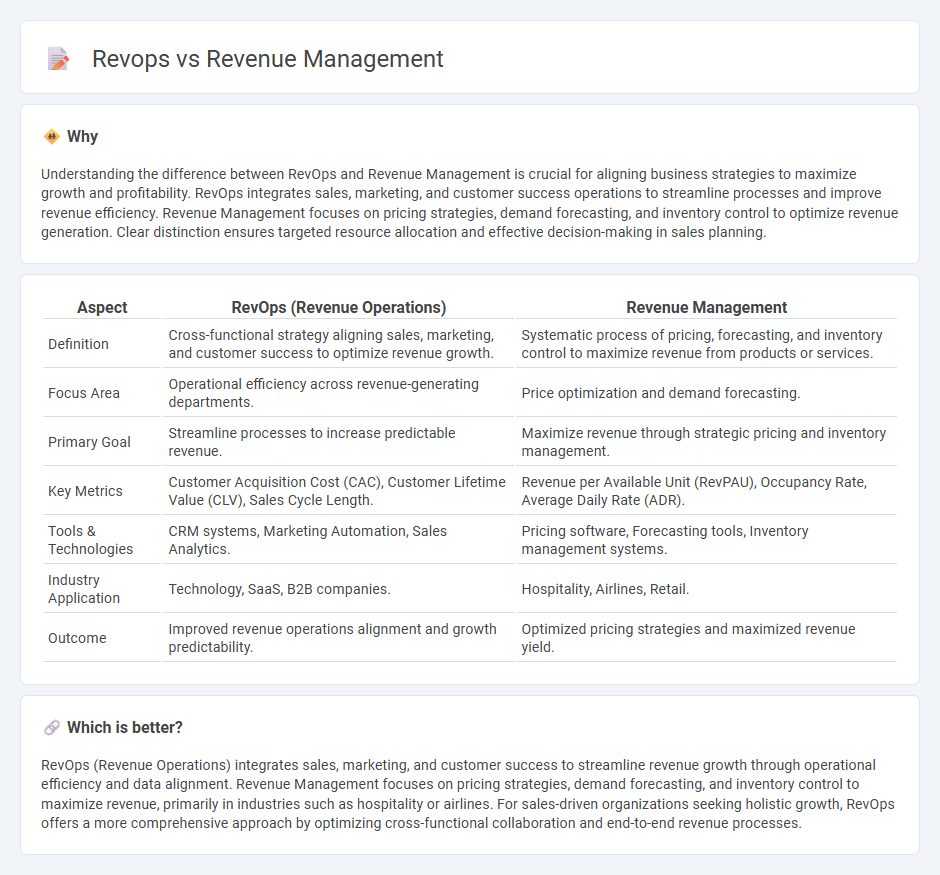940x875 pixels.
Task: Click the cell Streamline processes to increase predictable revenue
Action: pyautogui.click(x=339, y=442)
